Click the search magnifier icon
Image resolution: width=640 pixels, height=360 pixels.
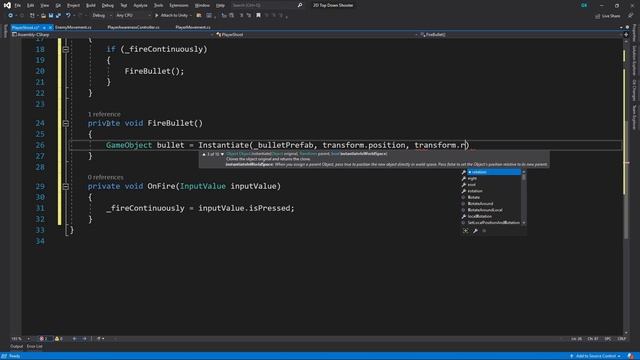coord(300,5)
